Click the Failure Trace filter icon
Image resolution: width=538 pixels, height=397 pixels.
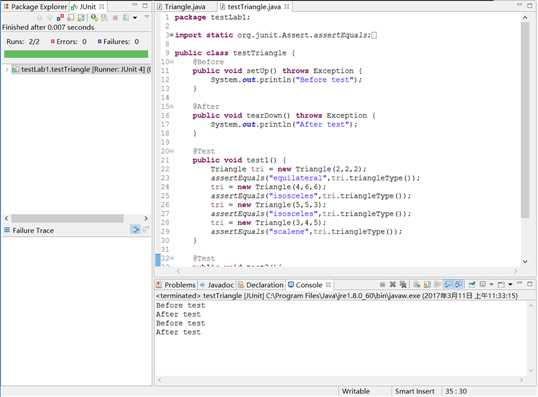coord(135,230)
